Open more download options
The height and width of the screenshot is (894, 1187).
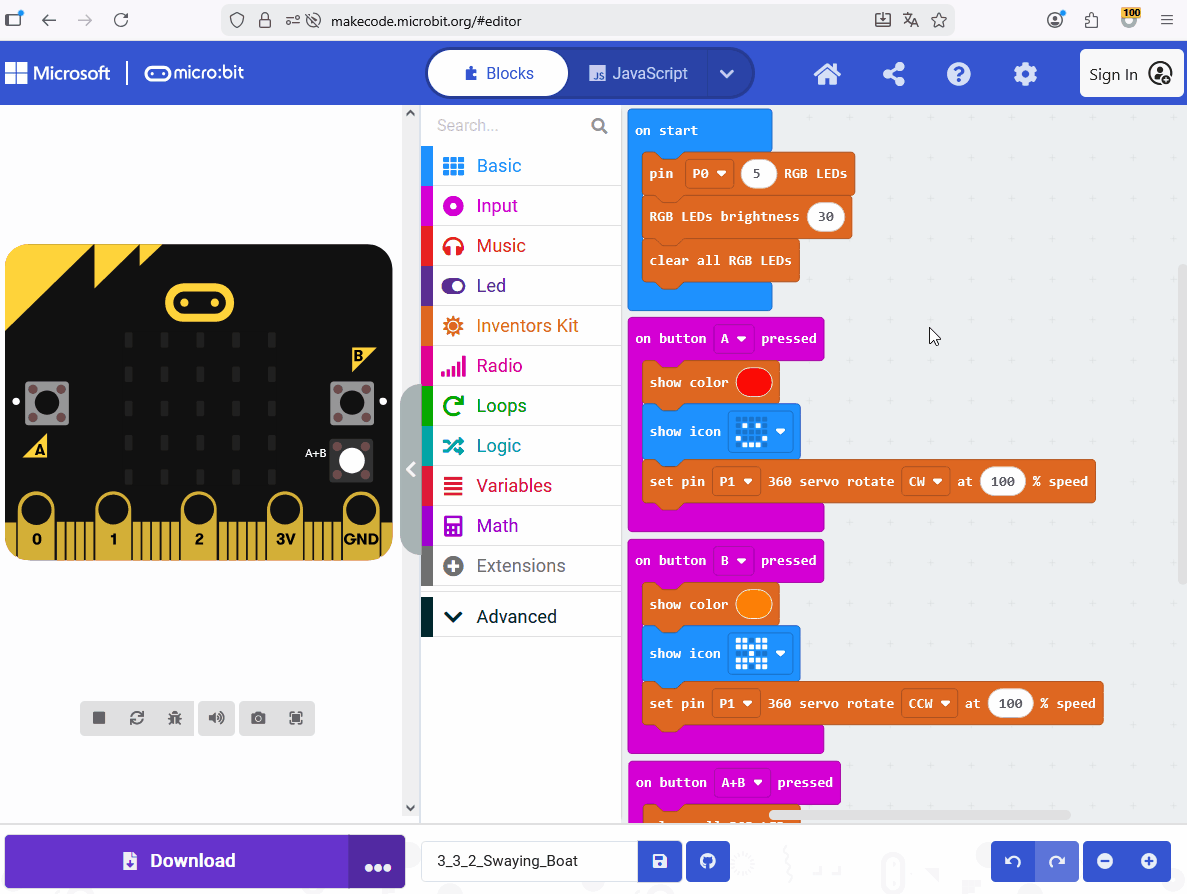377,861
